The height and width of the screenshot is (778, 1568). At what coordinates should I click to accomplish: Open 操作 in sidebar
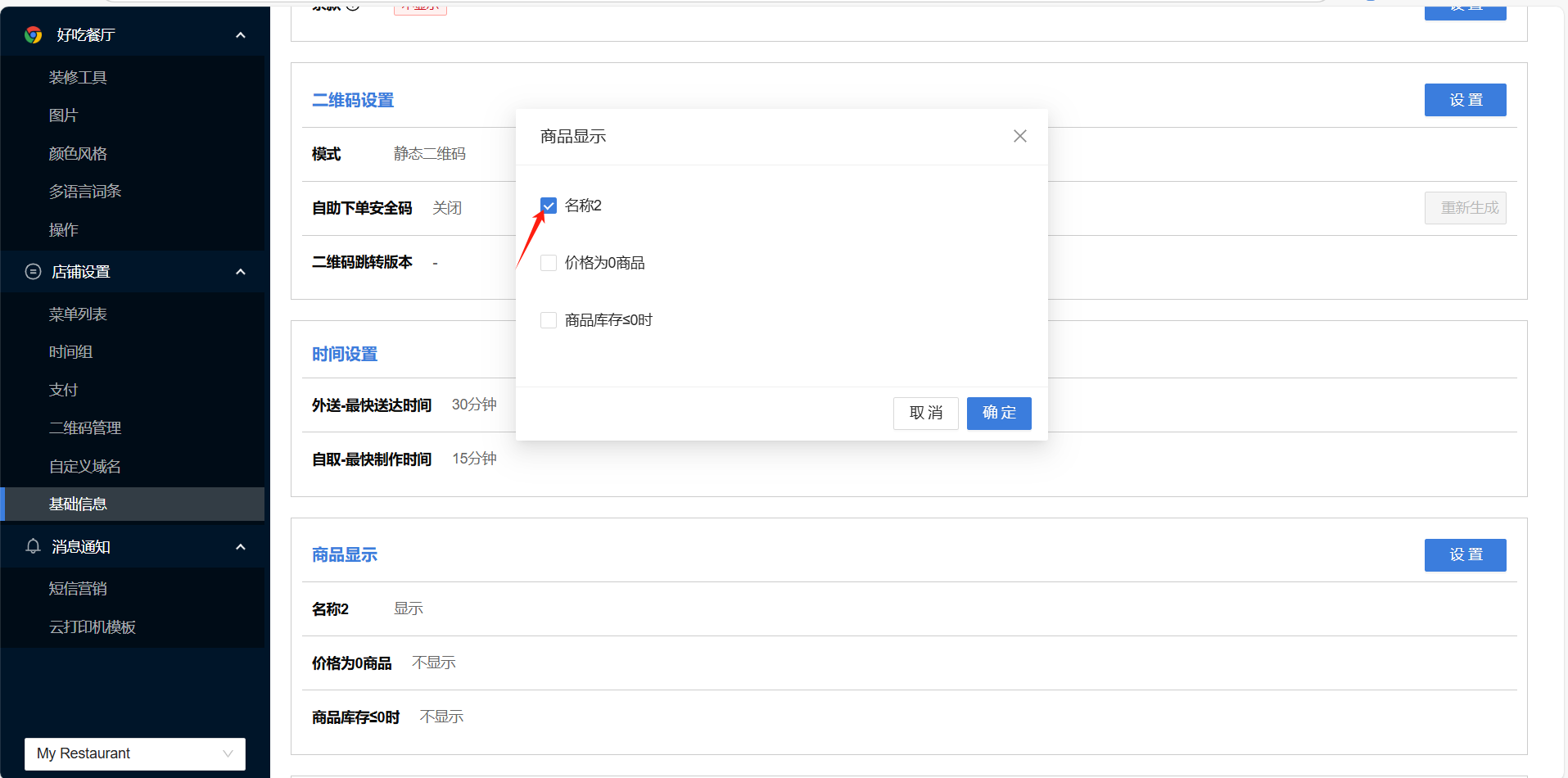(63, 229)
